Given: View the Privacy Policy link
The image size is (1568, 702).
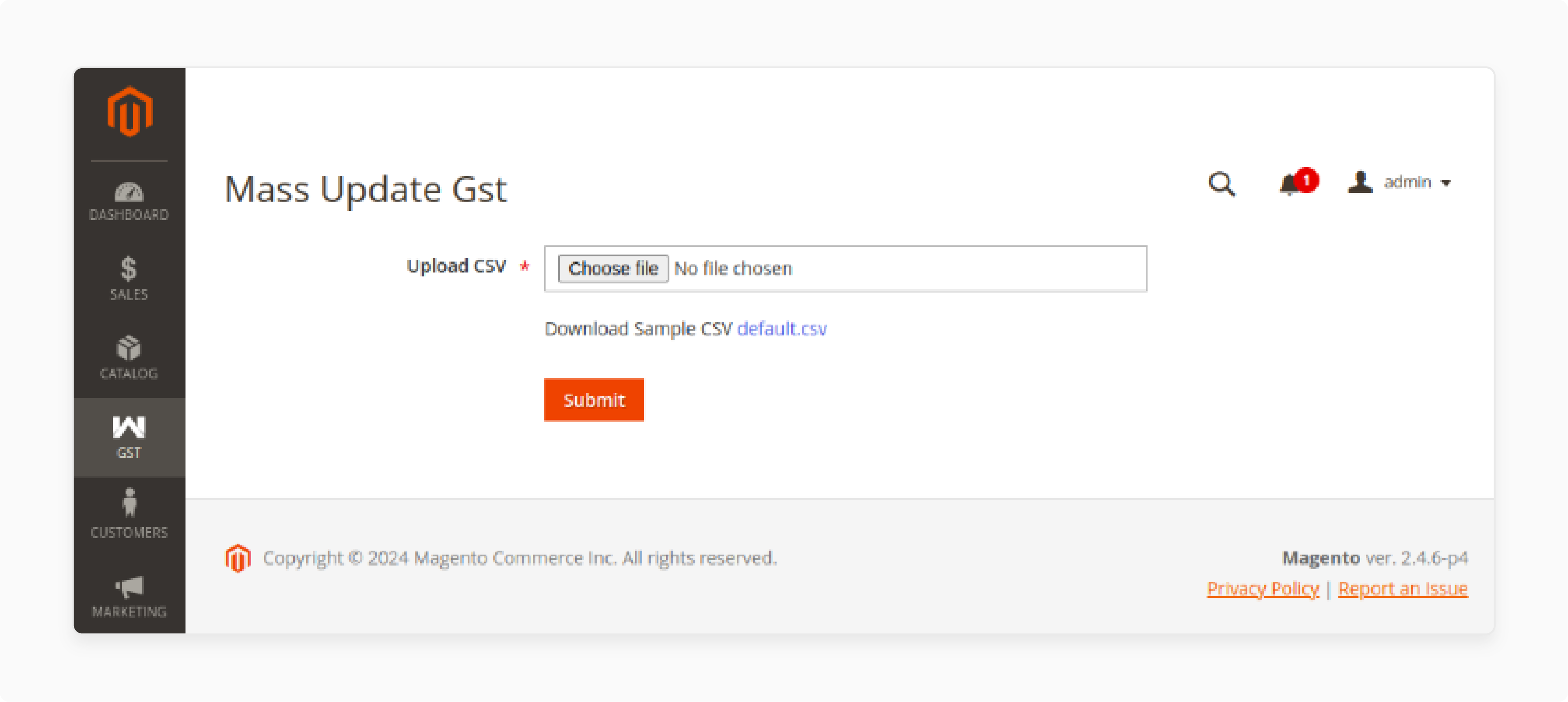Looking at the screenshot, I should click(x=1262, y=588).
